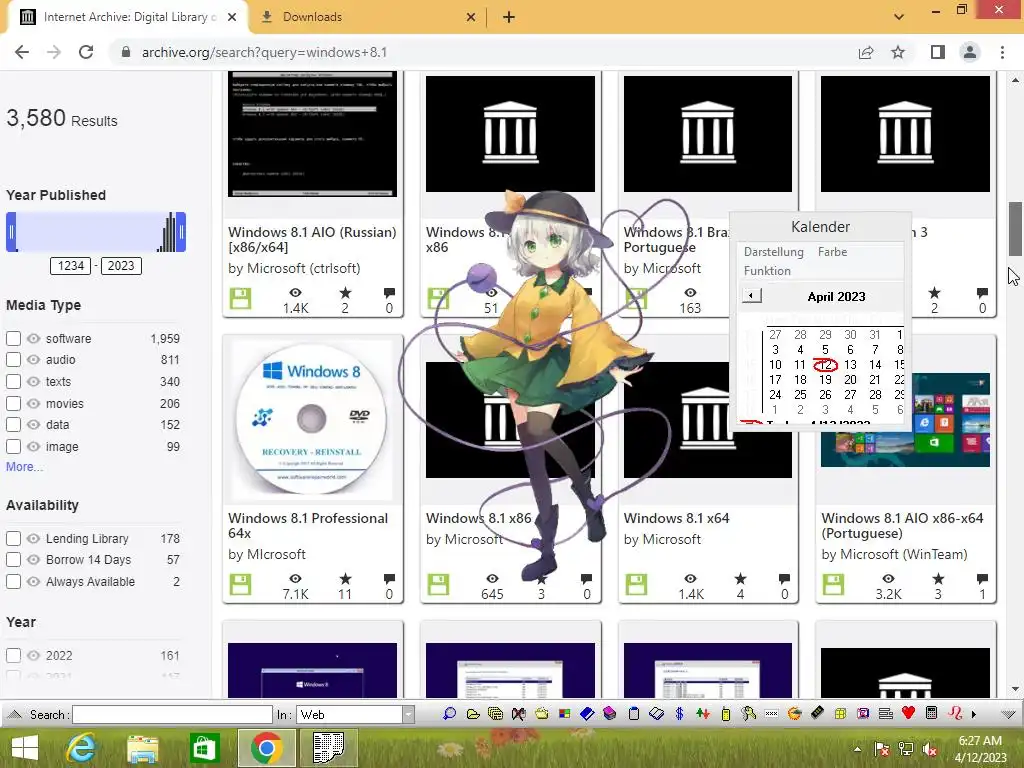Open a new browser tab
This screenshot has width=1024, height=768.
tap(509, 17)
